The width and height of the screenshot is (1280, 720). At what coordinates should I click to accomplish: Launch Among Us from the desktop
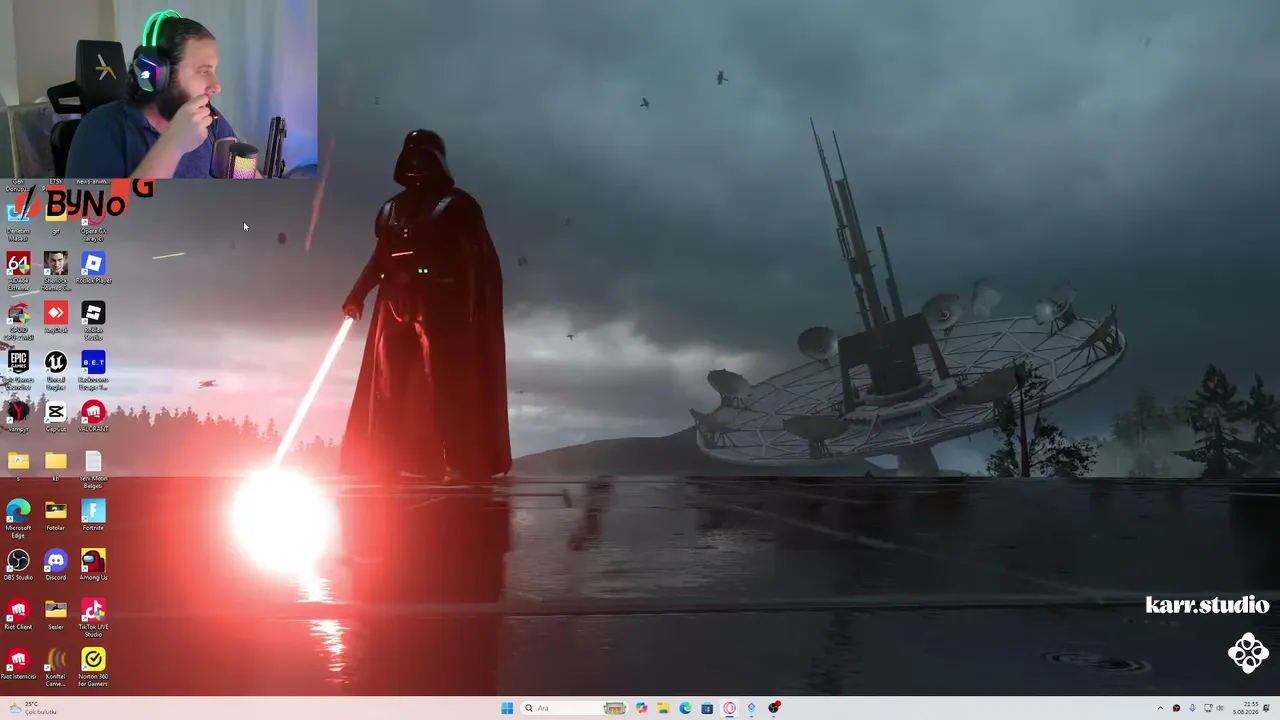point(93,565)
